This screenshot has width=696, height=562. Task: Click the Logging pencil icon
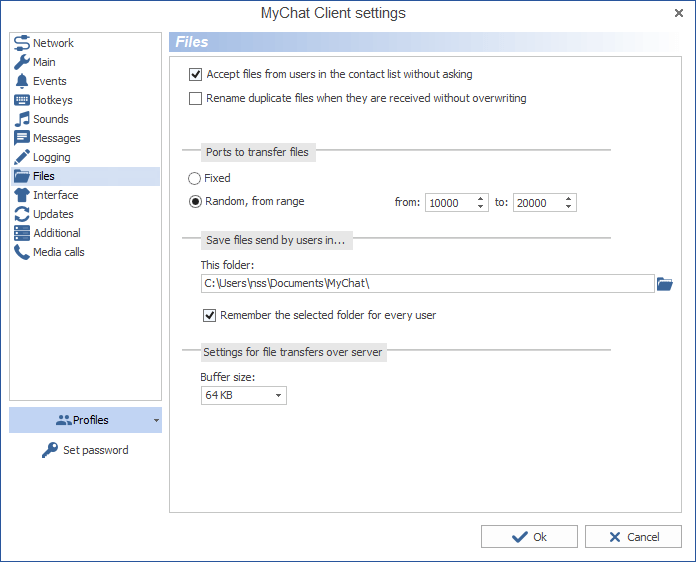click(x=22, y=157)
